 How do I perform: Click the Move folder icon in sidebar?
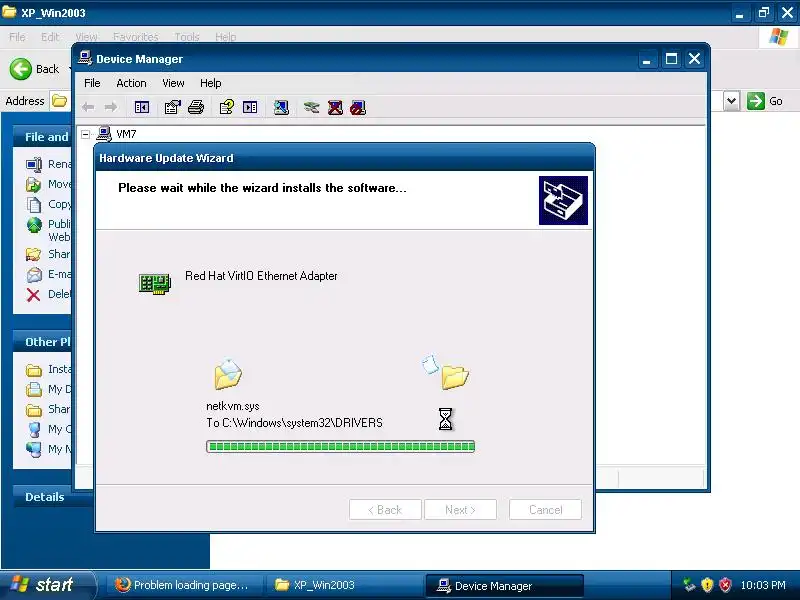33,185
